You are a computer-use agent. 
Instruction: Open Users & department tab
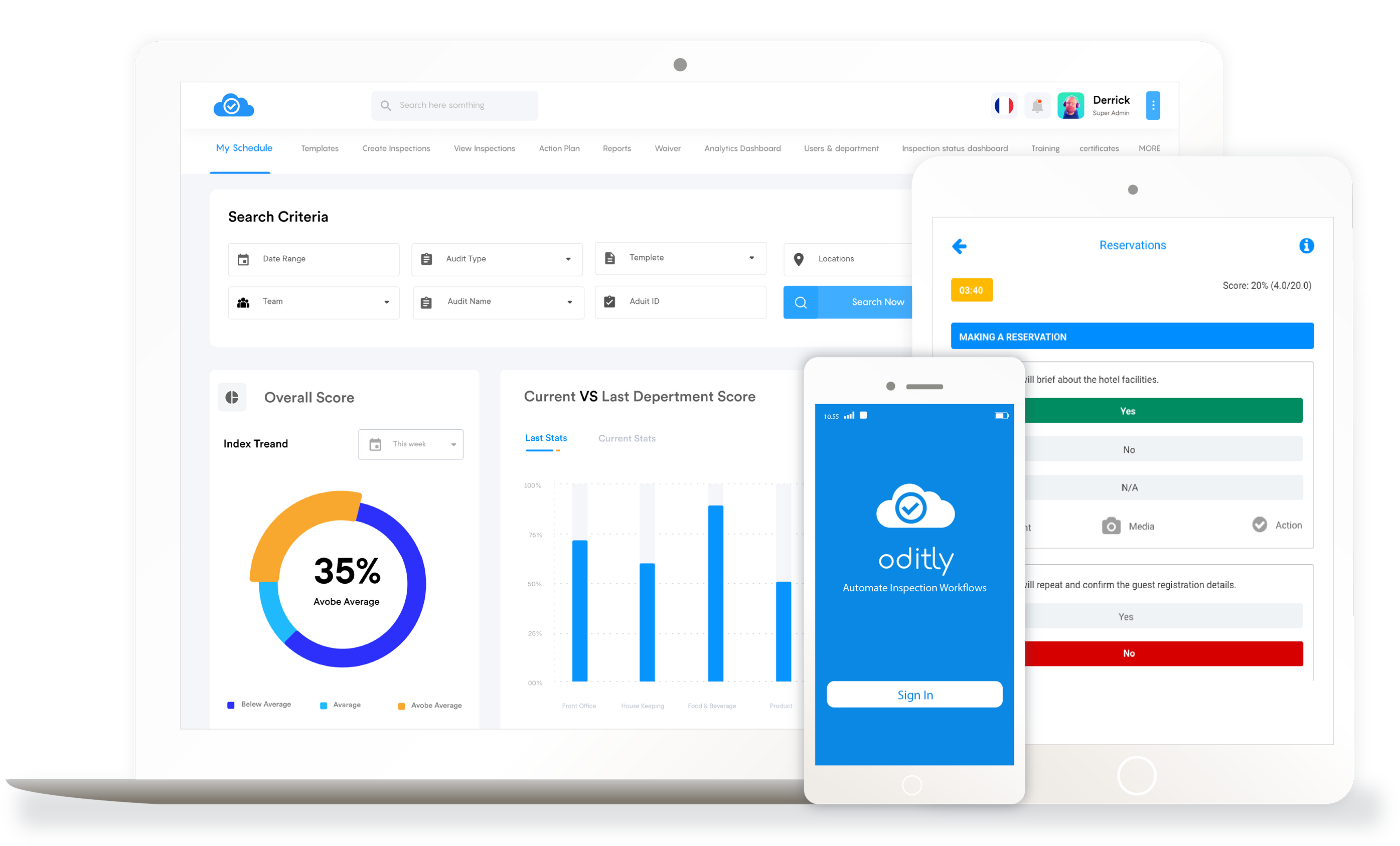[841, 148]
